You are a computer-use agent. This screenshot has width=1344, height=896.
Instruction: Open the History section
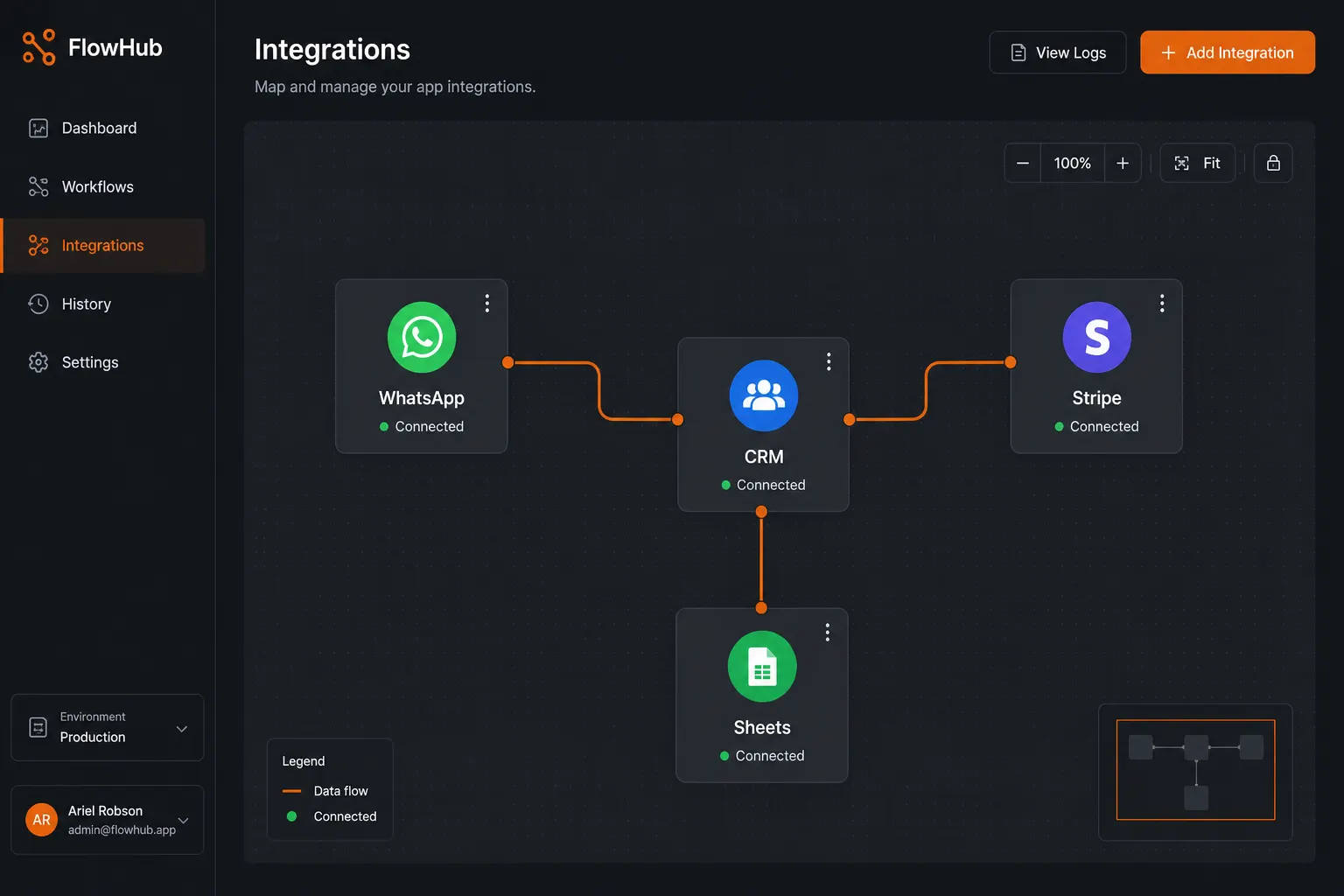coord(103,304)
